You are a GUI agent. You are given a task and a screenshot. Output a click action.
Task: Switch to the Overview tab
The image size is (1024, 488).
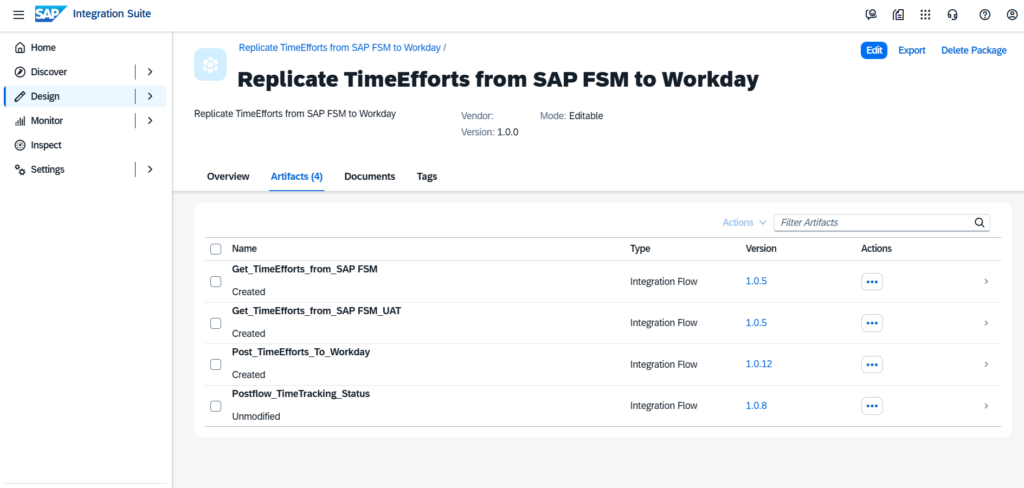[228, 176]
